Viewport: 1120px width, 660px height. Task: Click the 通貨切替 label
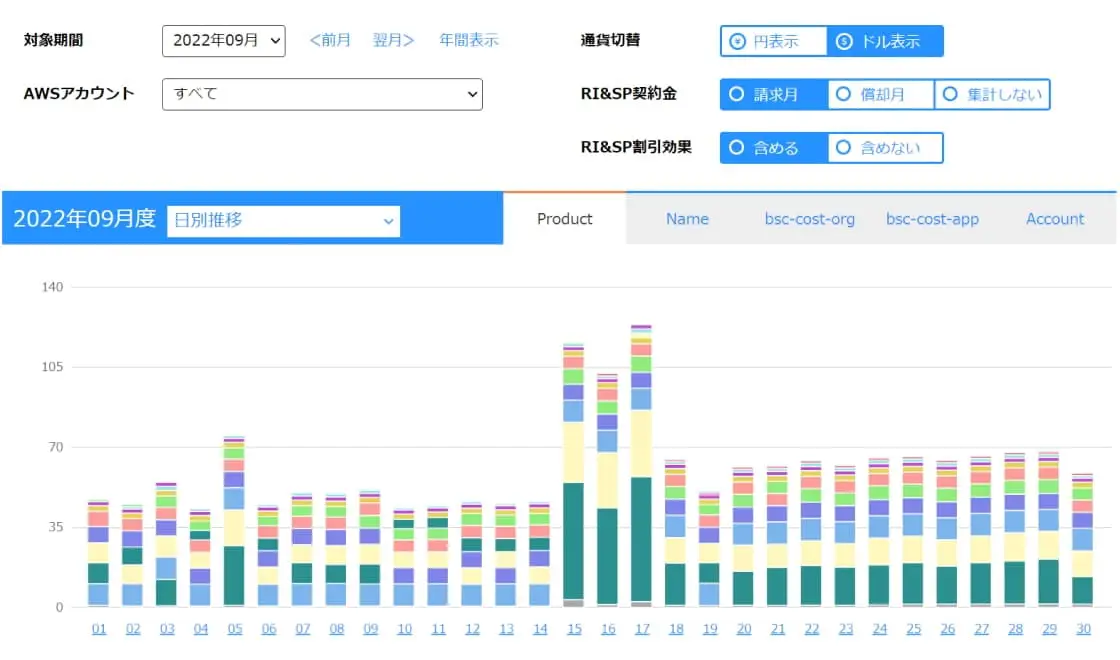point(610,40)
